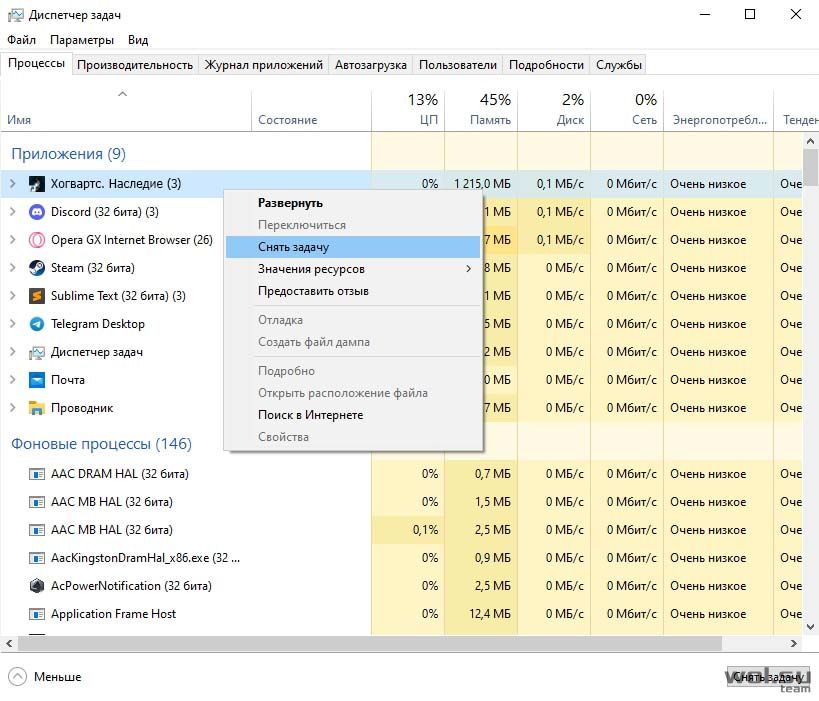
Task: Choose Предоставить отзыв menu entry
Action: 353,291
